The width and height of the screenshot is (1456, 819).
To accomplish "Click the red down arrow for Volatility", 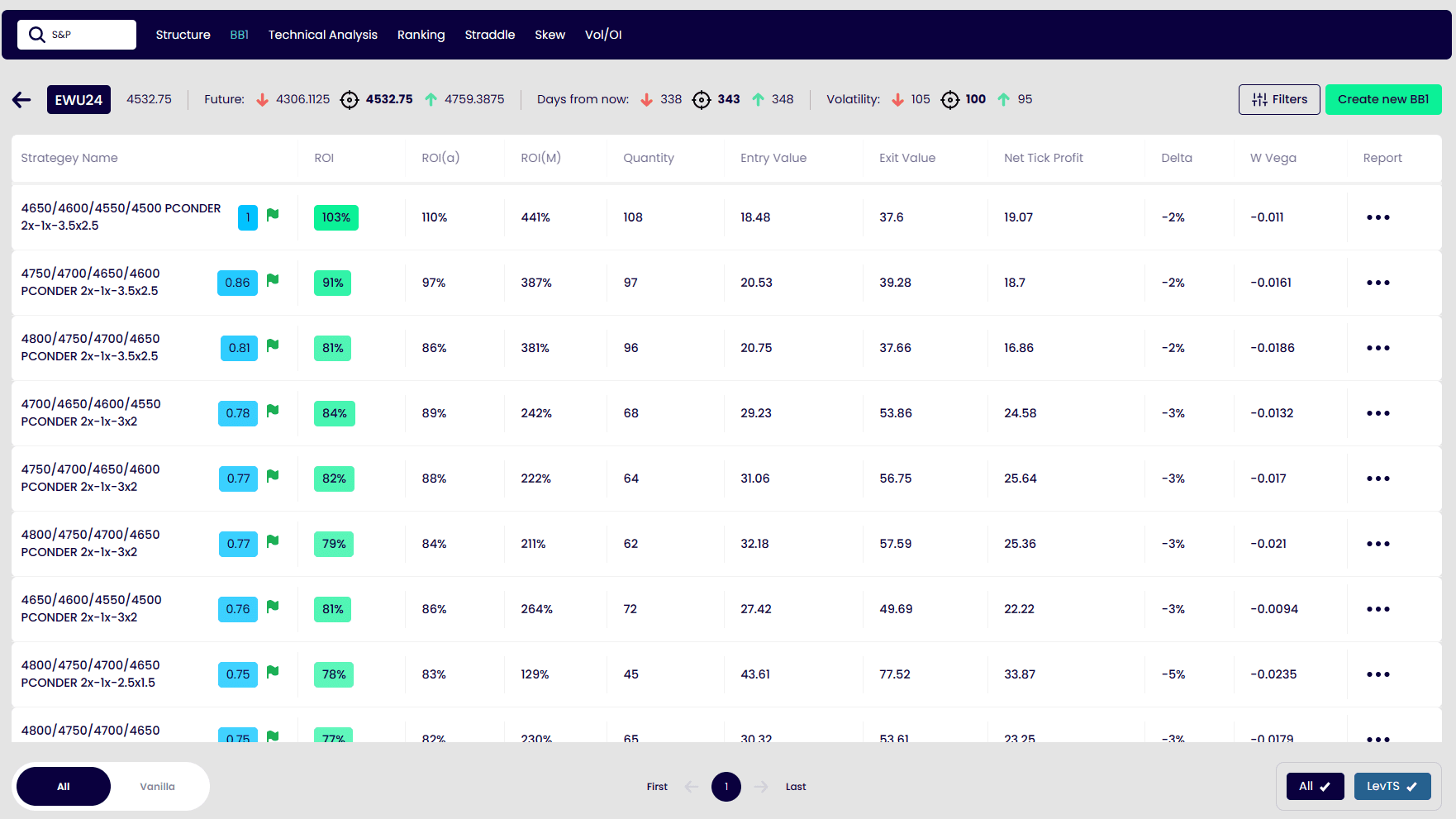I will pos(897,100).
